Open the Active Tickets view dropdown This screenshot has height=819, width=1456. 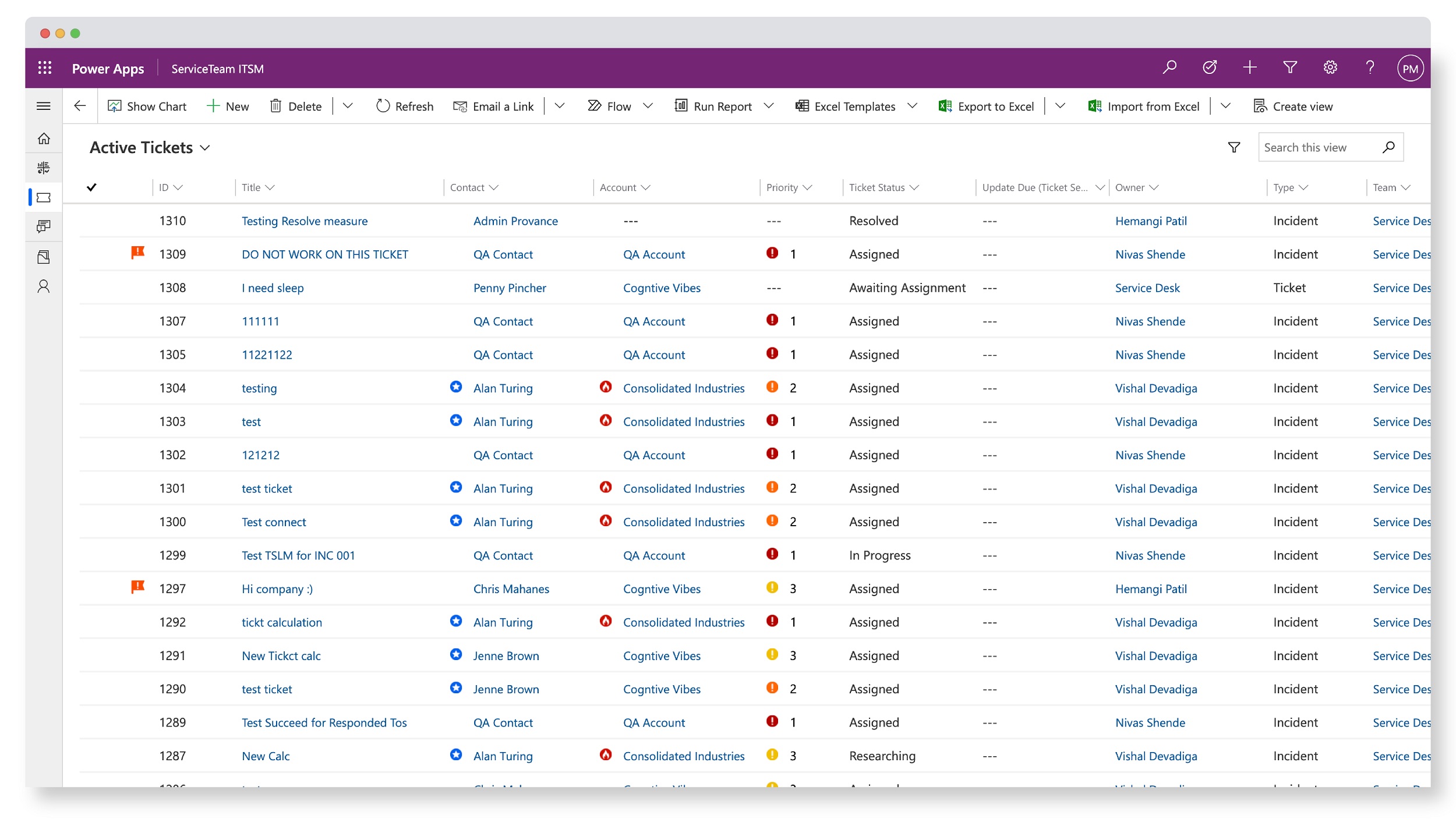(x=205, y=148)
